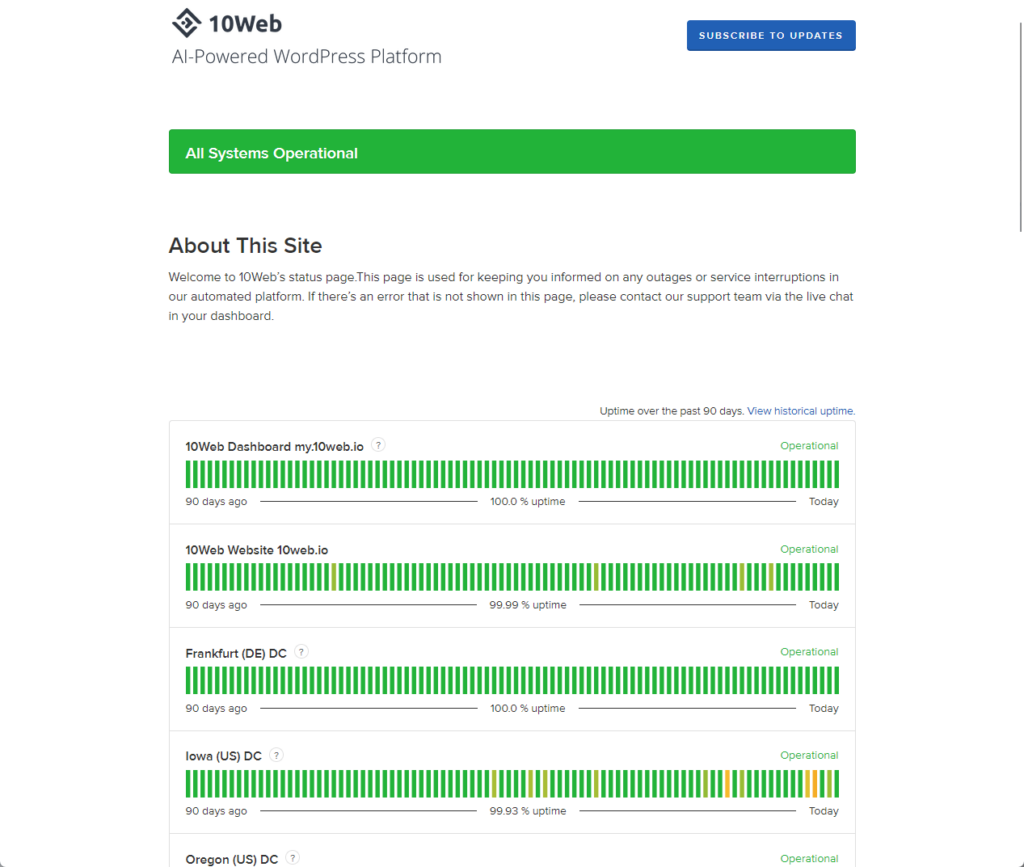Click Operational status for Iowa (US) DC
Image resolution: width=1024 pixels, height=867 pixels.
pos(809,755)
